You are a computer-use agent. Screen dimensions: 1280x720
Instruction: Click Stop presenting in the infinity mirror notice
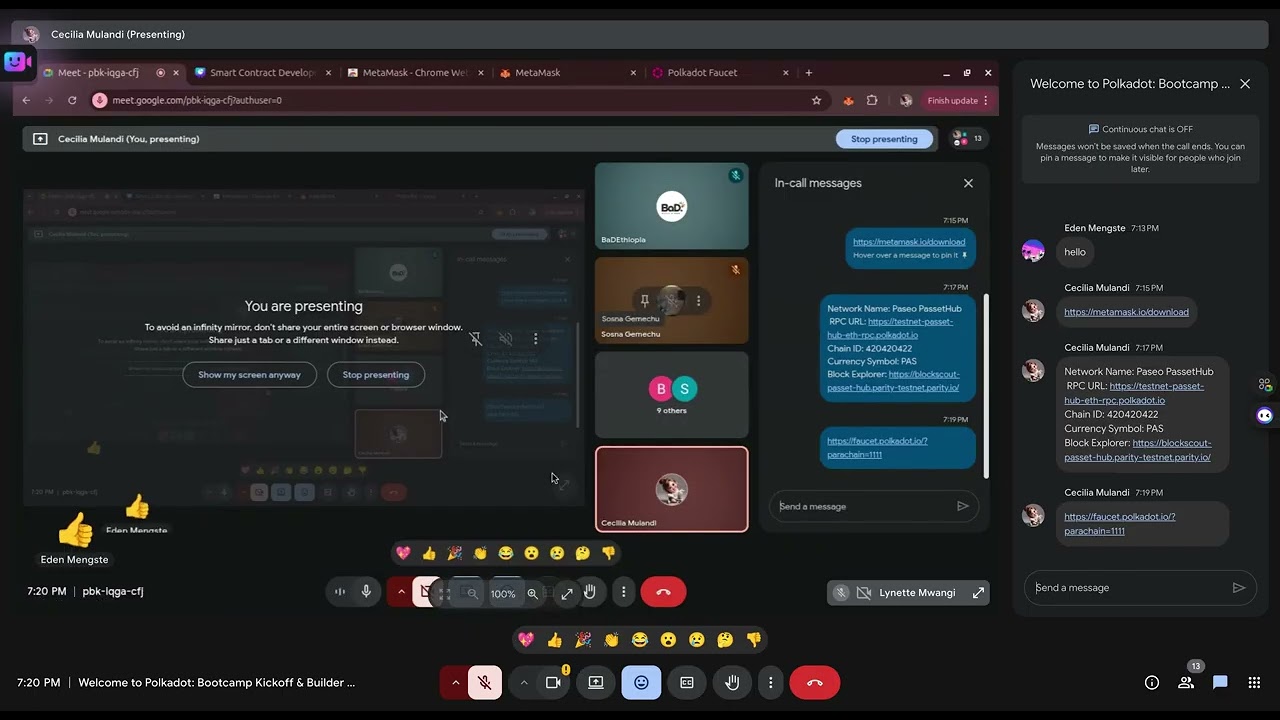376,375
